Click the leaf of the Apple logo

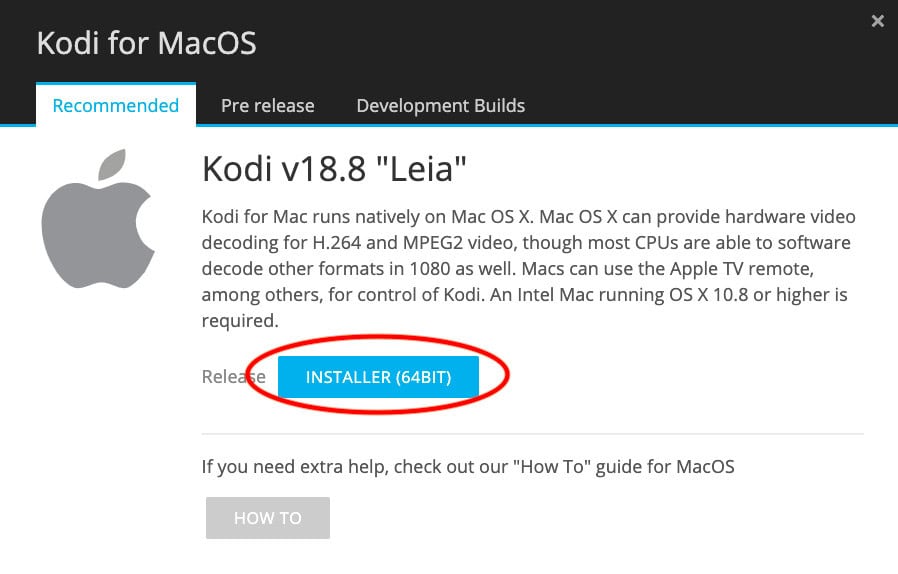click(112, 164)
